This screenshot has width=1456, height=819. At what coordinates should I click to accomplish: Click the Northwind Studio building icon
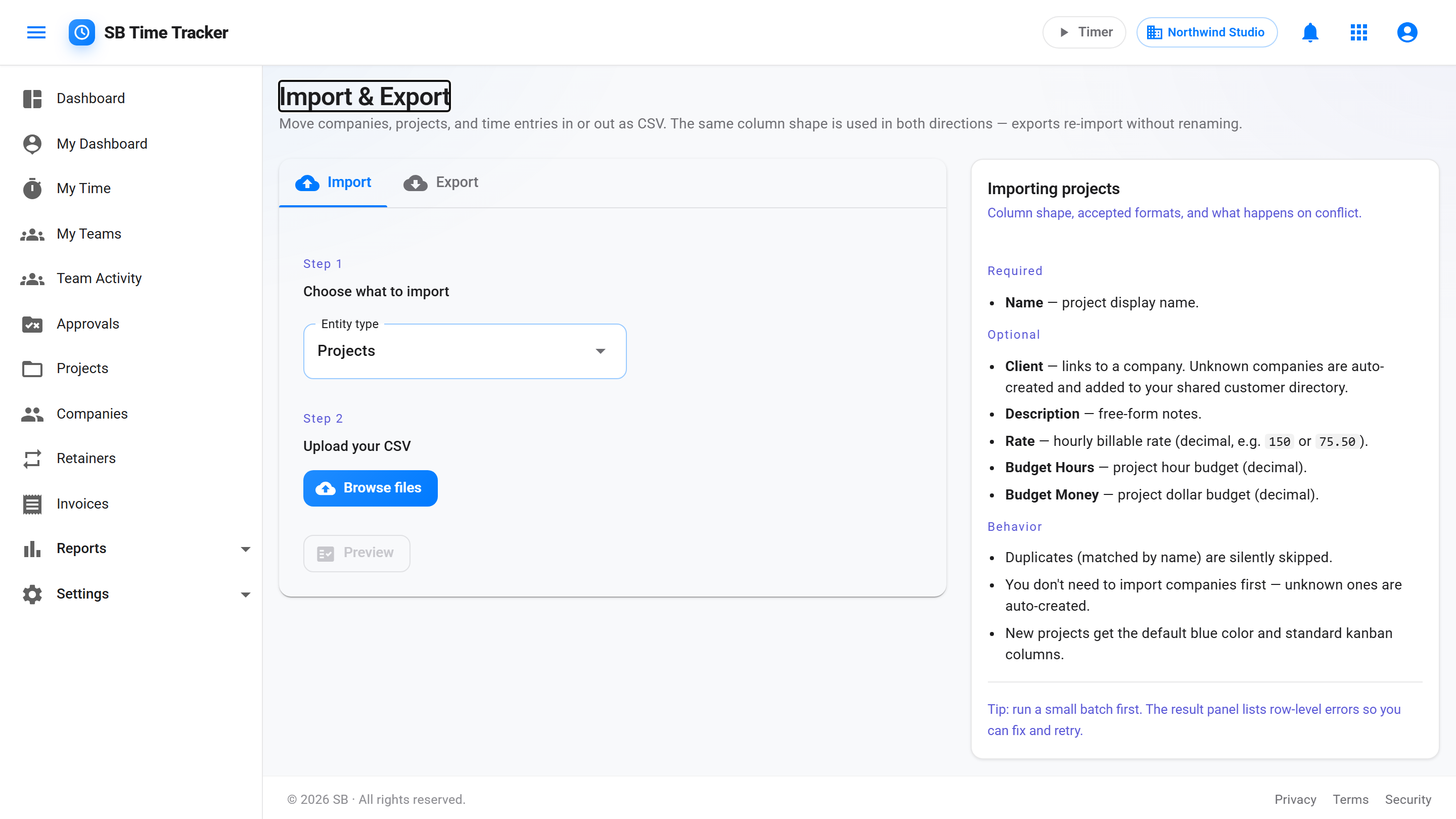(1154, 32)
